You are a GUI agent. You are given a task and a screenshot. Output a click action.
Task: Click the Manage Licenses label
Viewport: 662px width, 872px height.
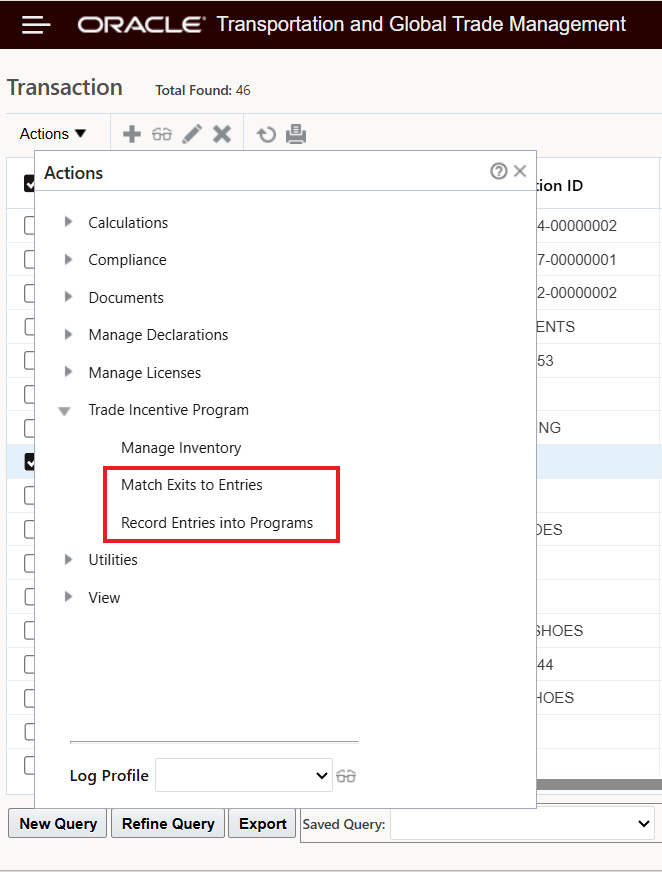[x=145, y=373]
